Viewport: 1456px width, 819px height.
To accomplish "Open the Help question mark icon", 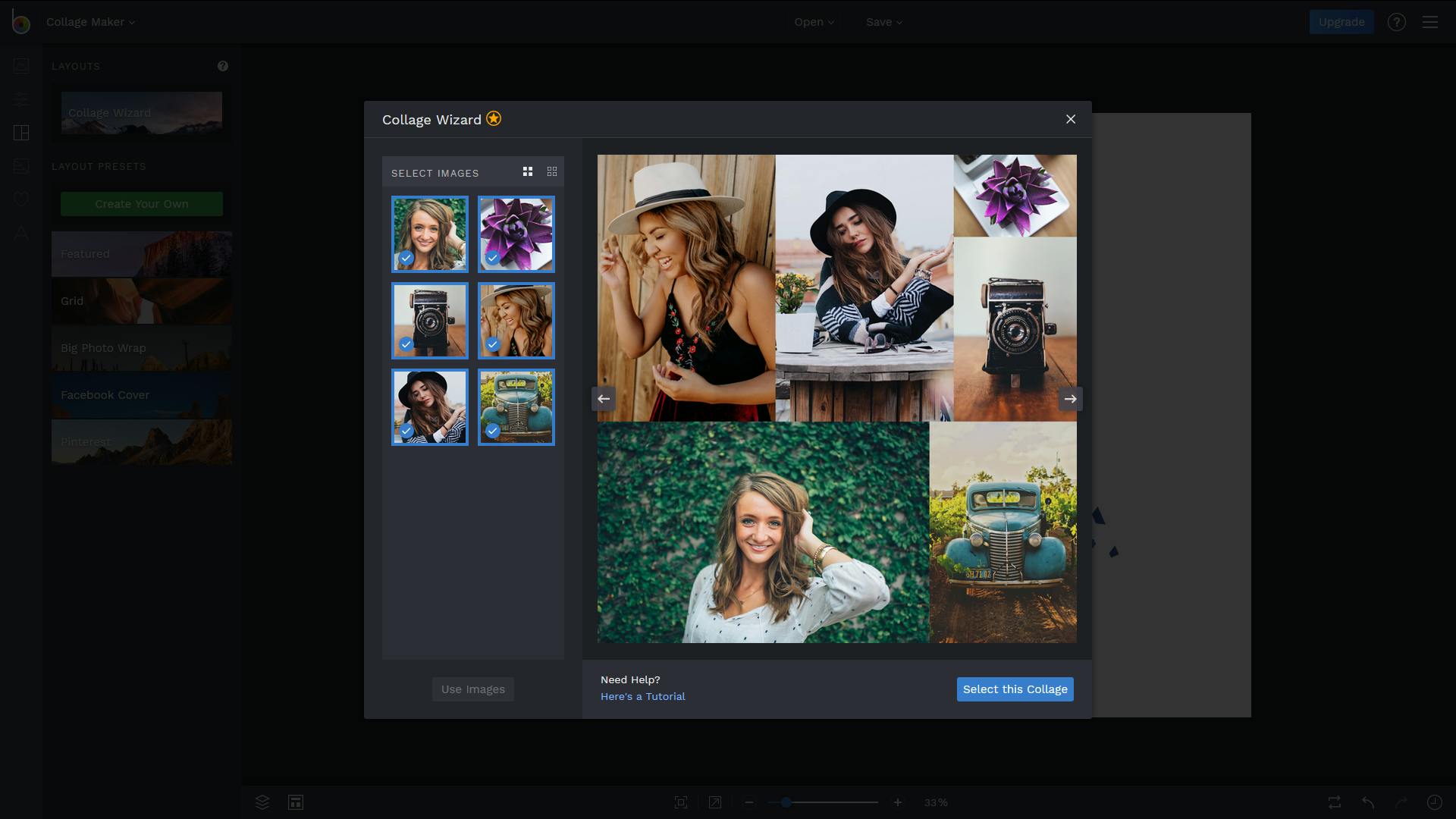I will click(1396, 22).
